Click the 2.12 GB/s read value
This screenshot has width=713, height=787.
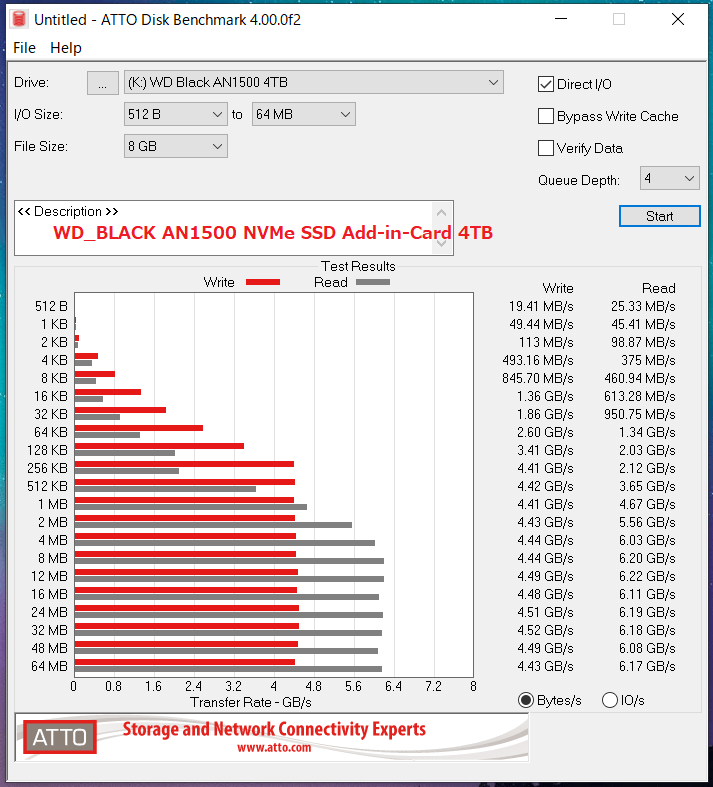(647, 468)
